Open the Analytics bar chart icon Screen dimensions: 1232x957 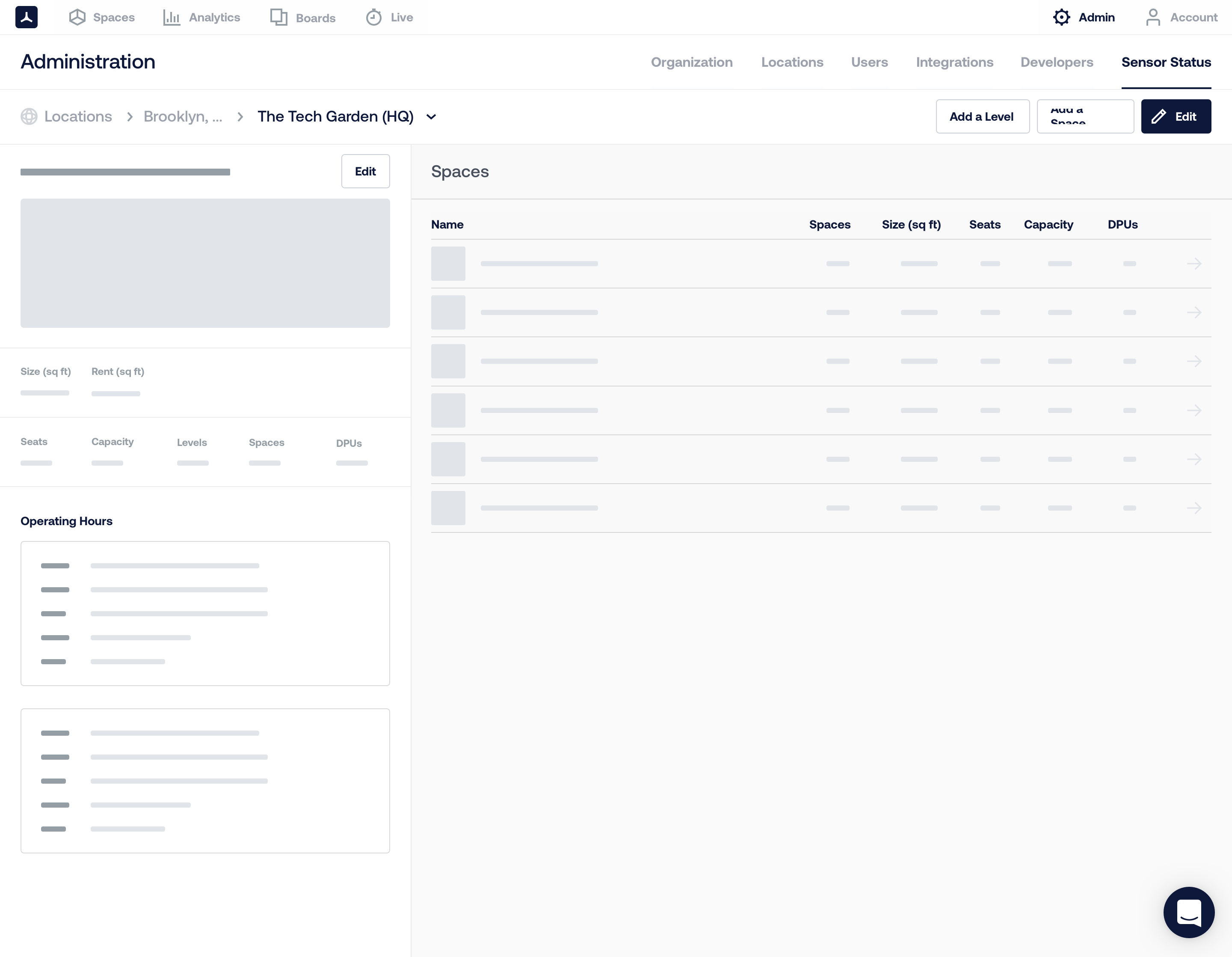tap(172, 18)
